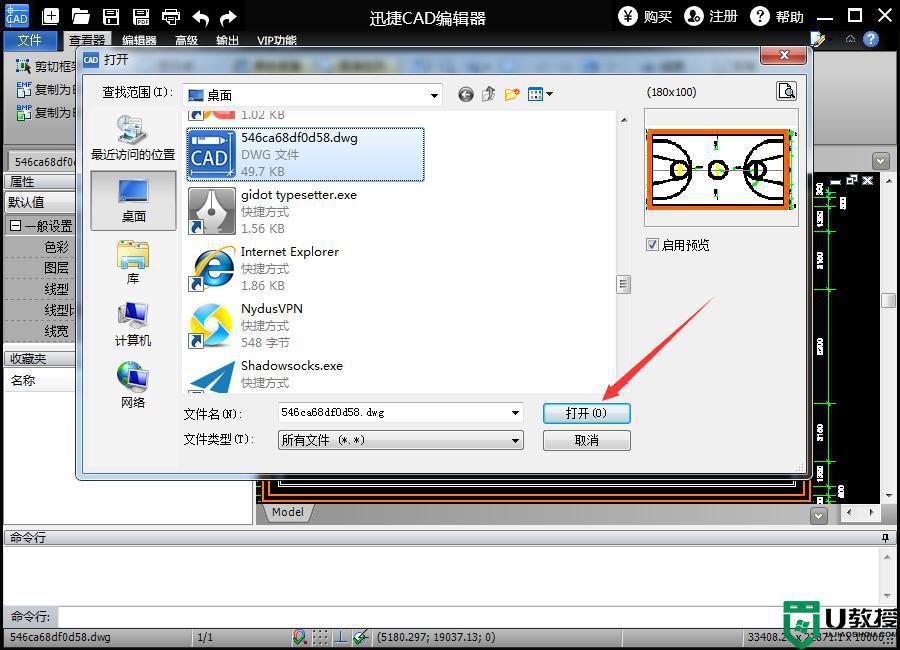Viewport: 900px width, 650px height.
Task: Click the 线型 property row
Action: point(40,289)
